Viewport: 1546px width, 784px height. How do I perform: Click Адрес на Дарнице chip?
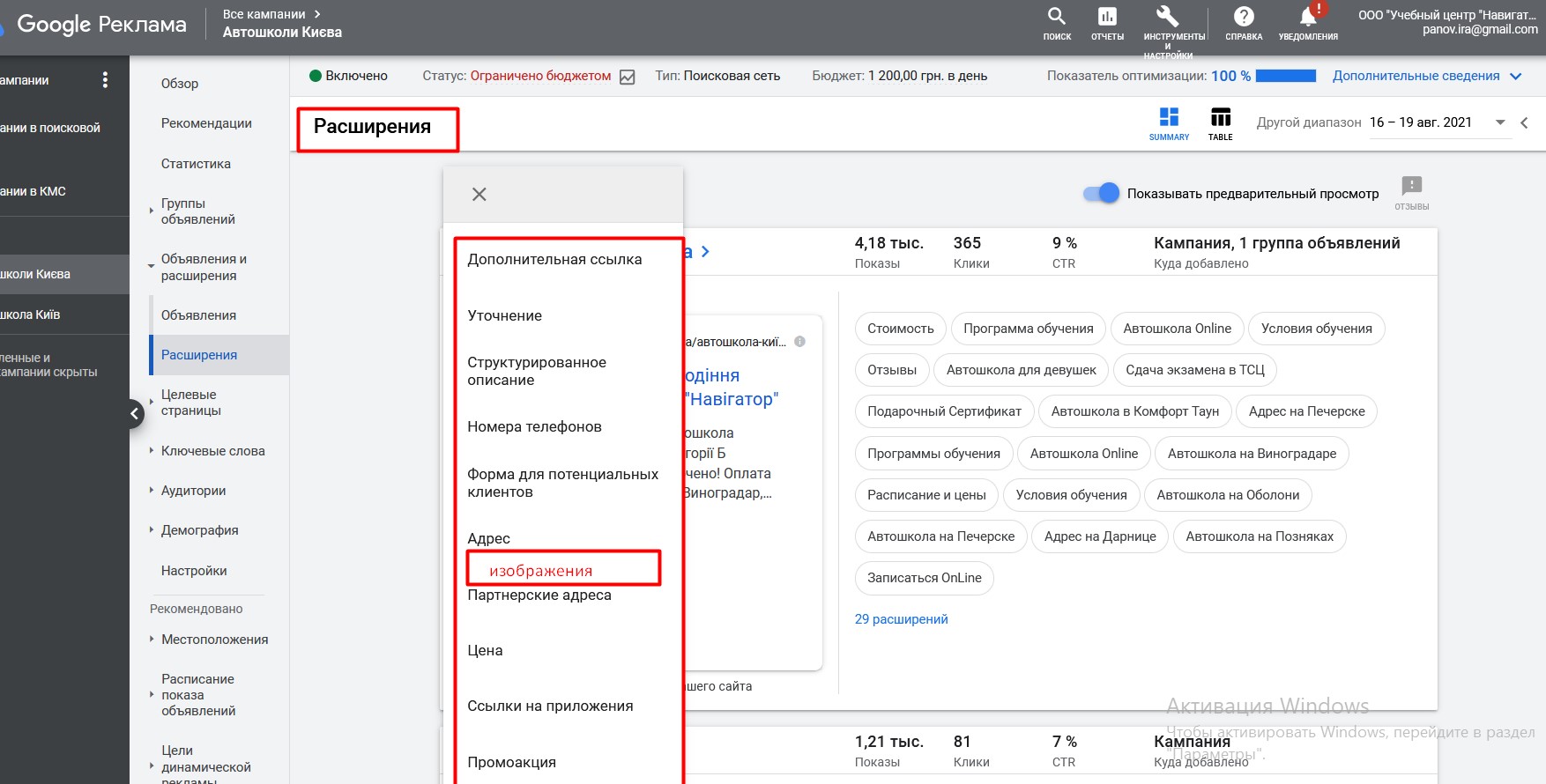1100,536
